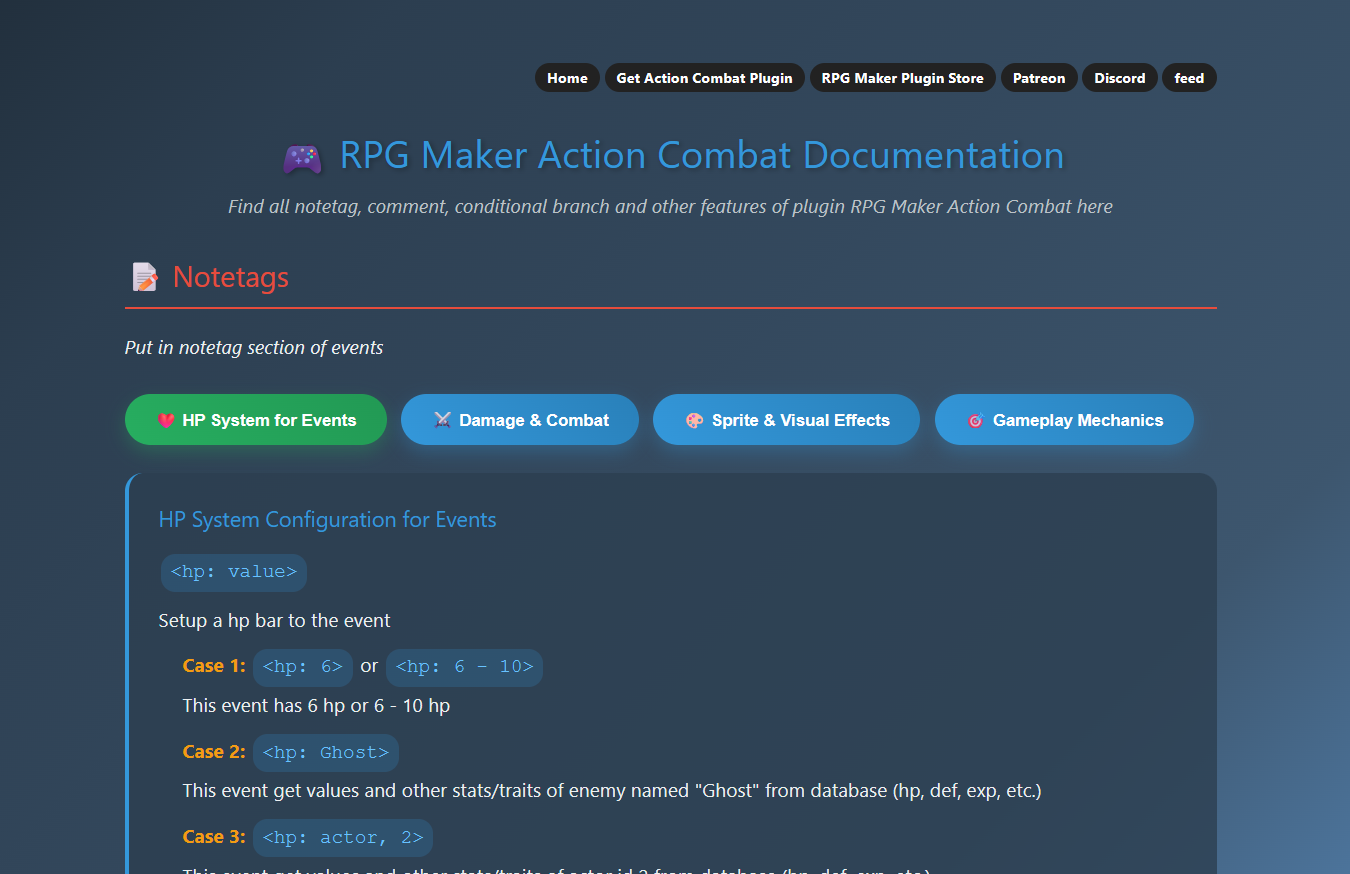Open the Discord link

(1119, 78)
